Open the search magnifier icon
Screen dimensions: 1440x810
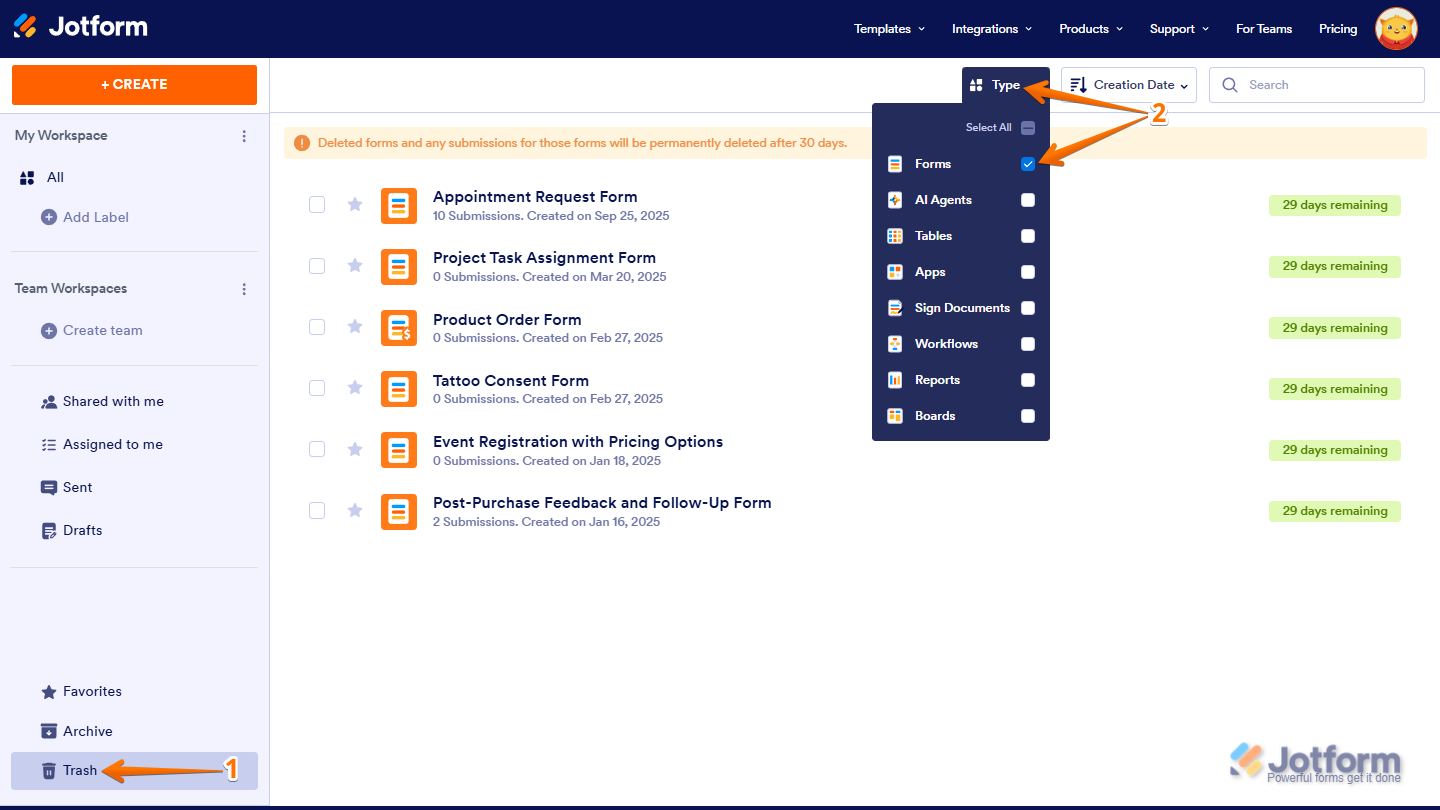tap(1230, 84)
